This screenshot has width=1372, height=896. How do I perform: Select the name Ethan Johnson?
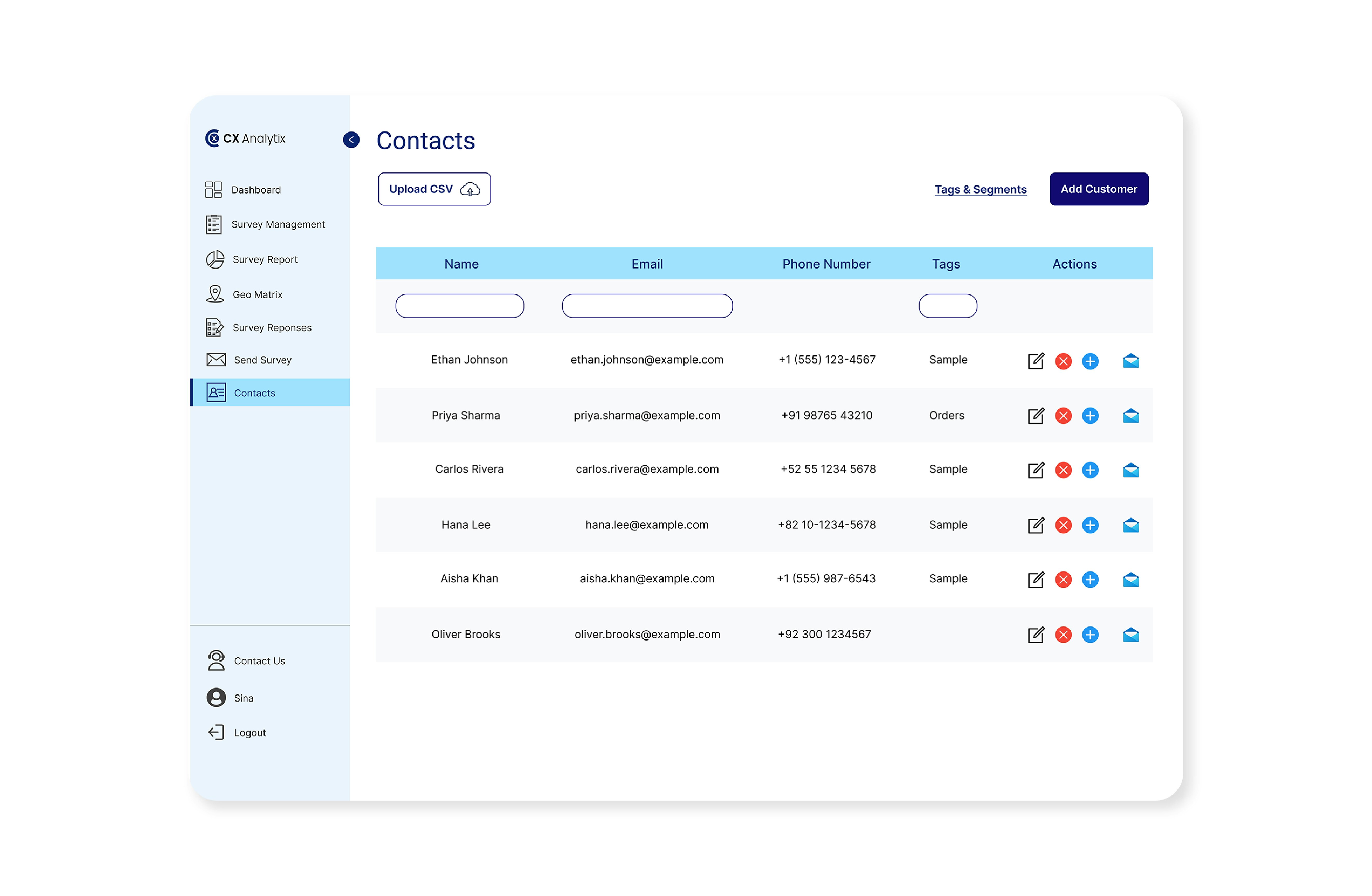click(469, 360)
